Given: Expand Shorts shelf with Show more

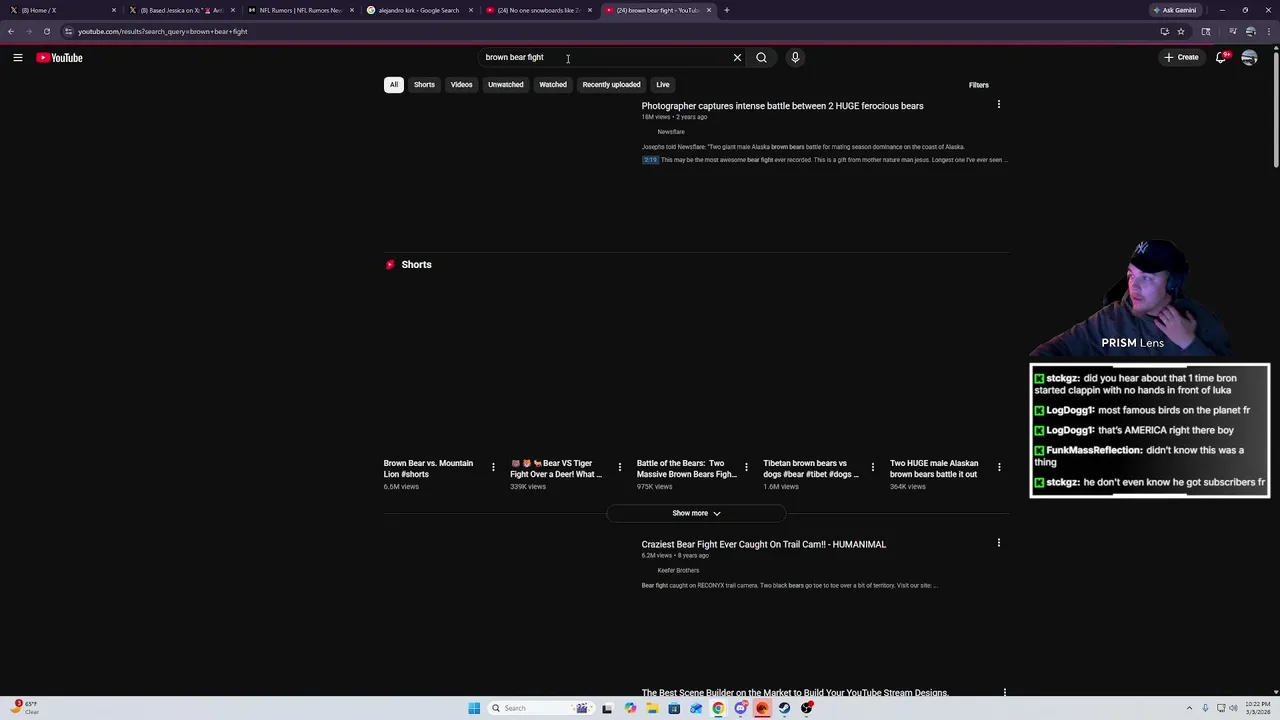Looking at the screenshot, I should [x=696, y=513].
